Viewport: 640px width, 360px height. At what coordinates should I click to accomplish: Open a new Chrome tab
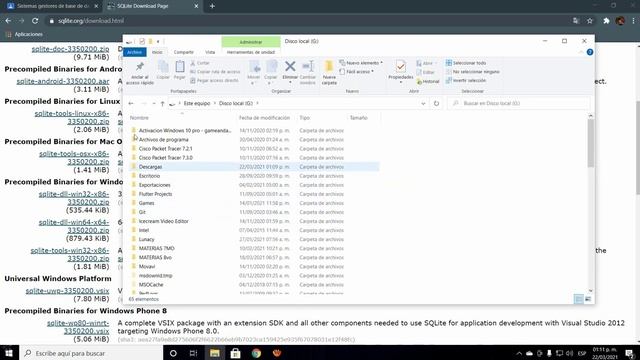(212, 6)
